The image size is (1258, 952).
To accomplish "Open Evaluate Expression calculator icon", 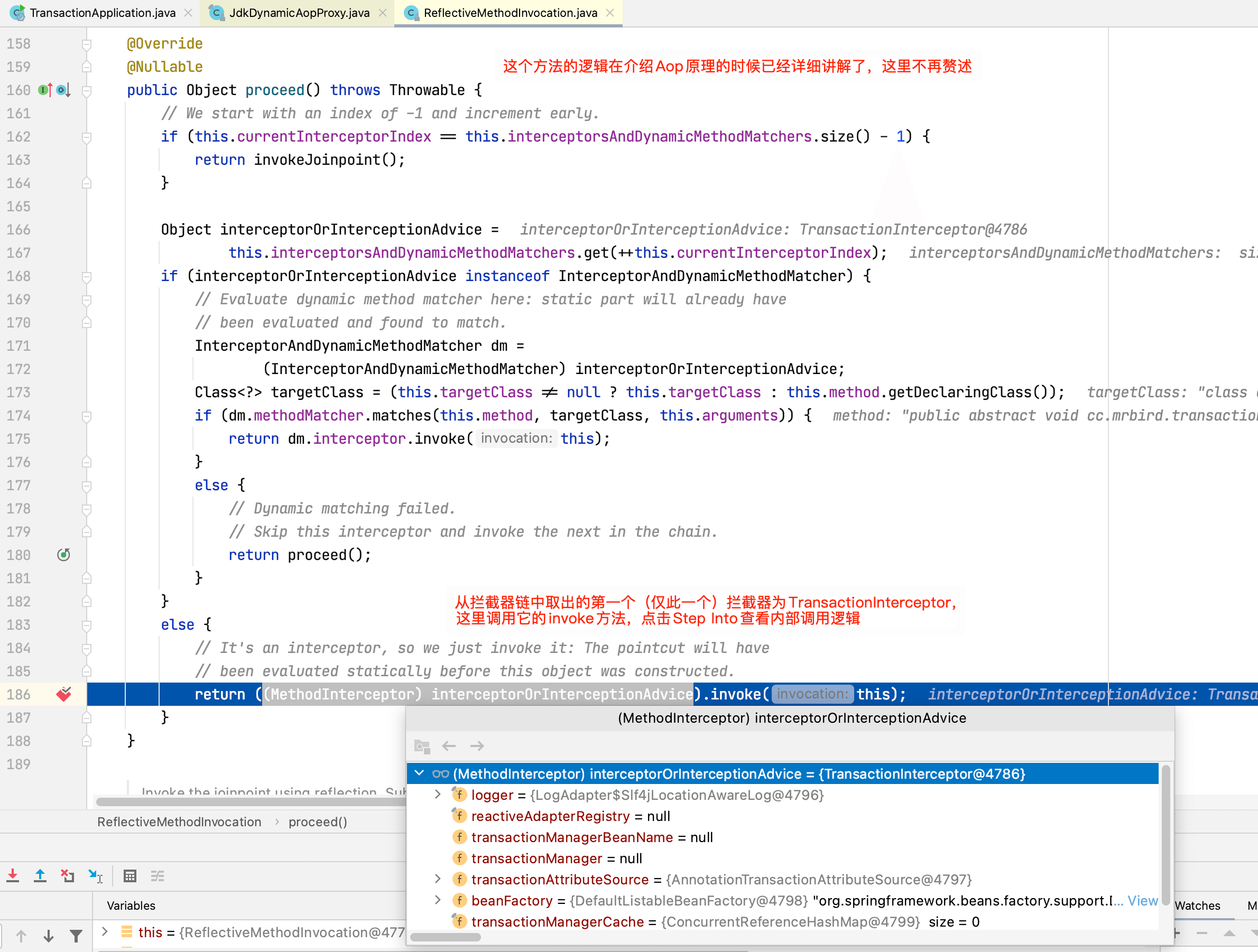I will (129, 876).
